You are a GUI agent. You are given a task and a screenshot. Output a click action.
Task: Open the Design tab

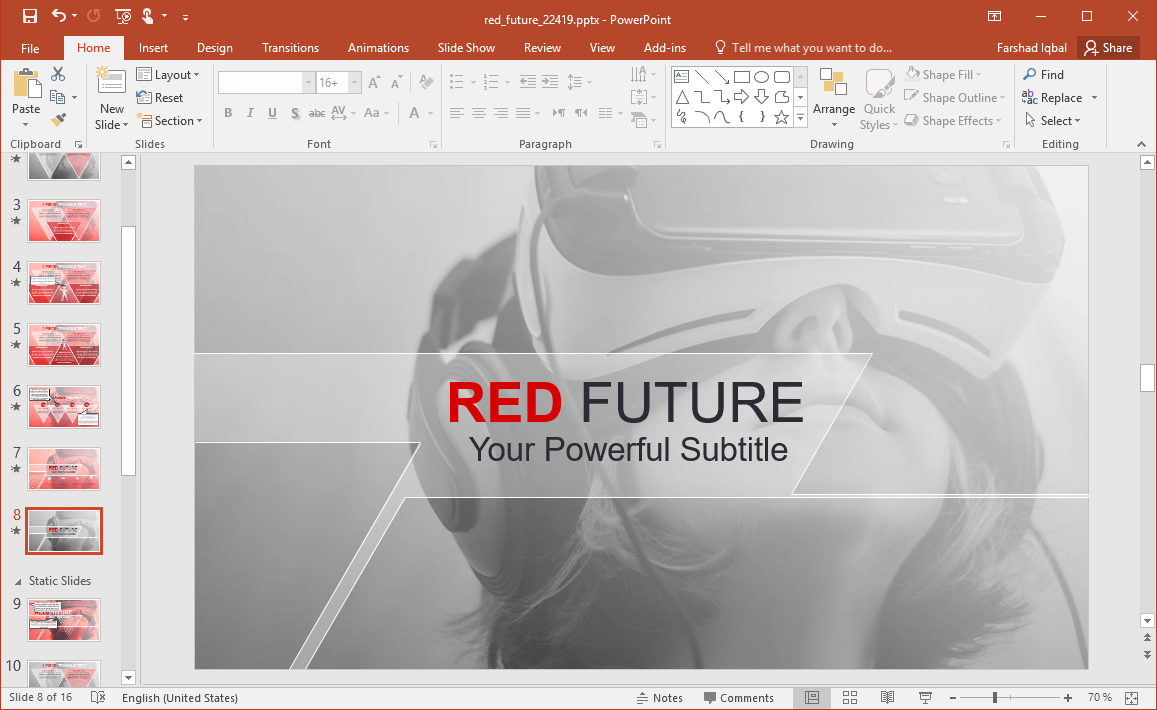coord(214,48)
